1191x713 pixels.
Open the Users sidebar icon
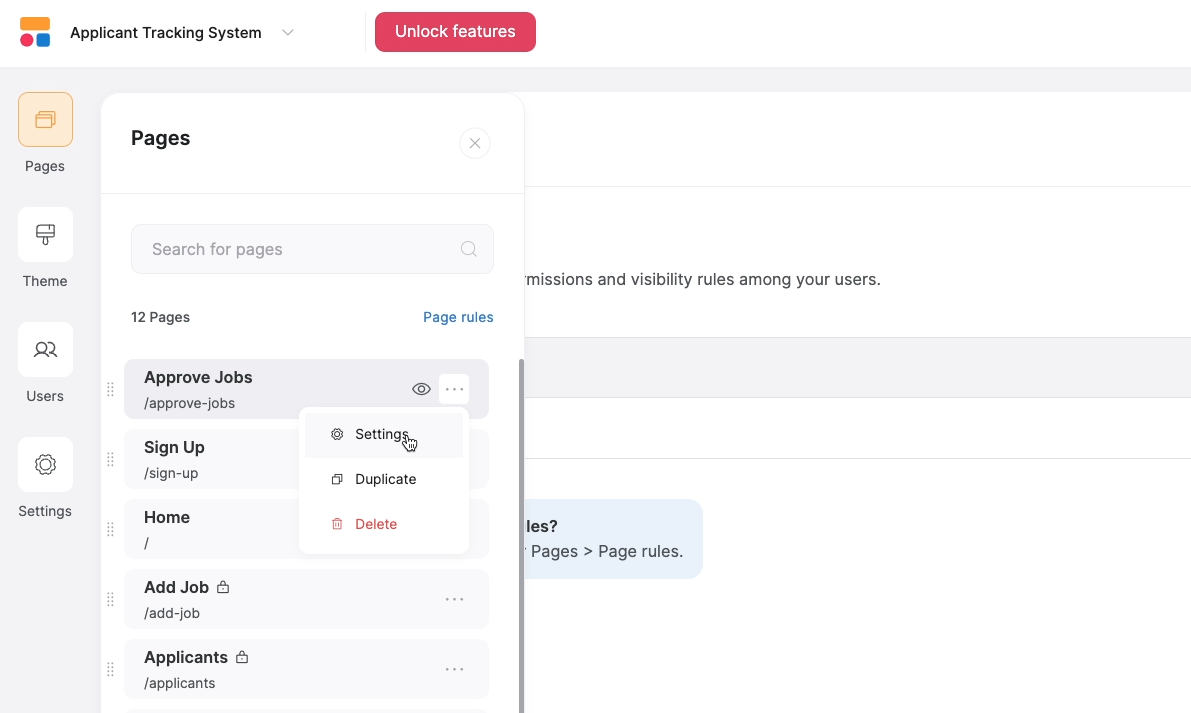click(x=46, y=349)
